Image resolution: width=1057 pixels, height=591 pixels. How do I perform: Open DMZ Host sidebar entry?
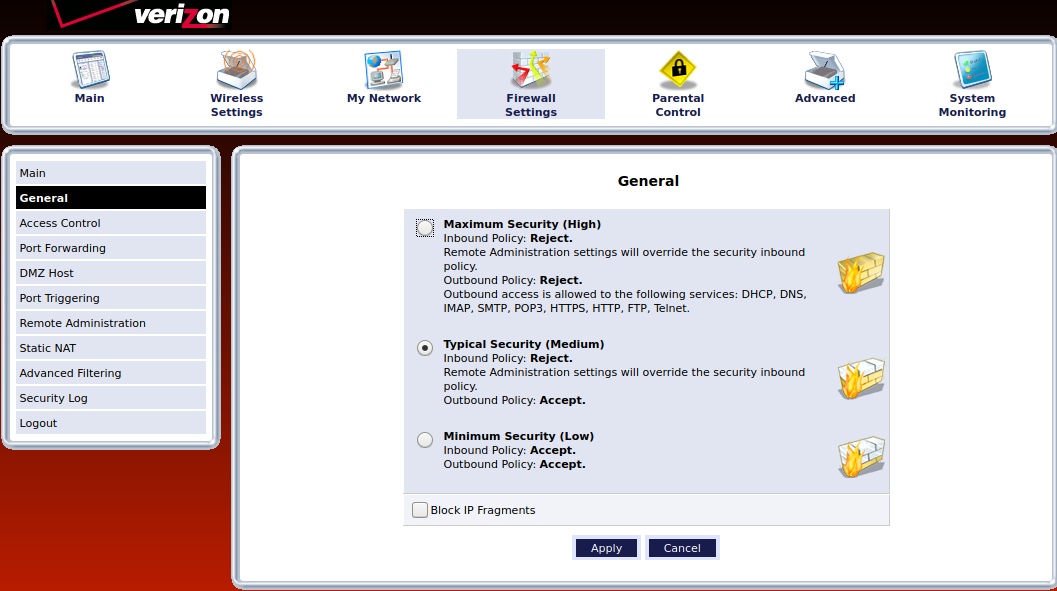click(x=110, y=273)
